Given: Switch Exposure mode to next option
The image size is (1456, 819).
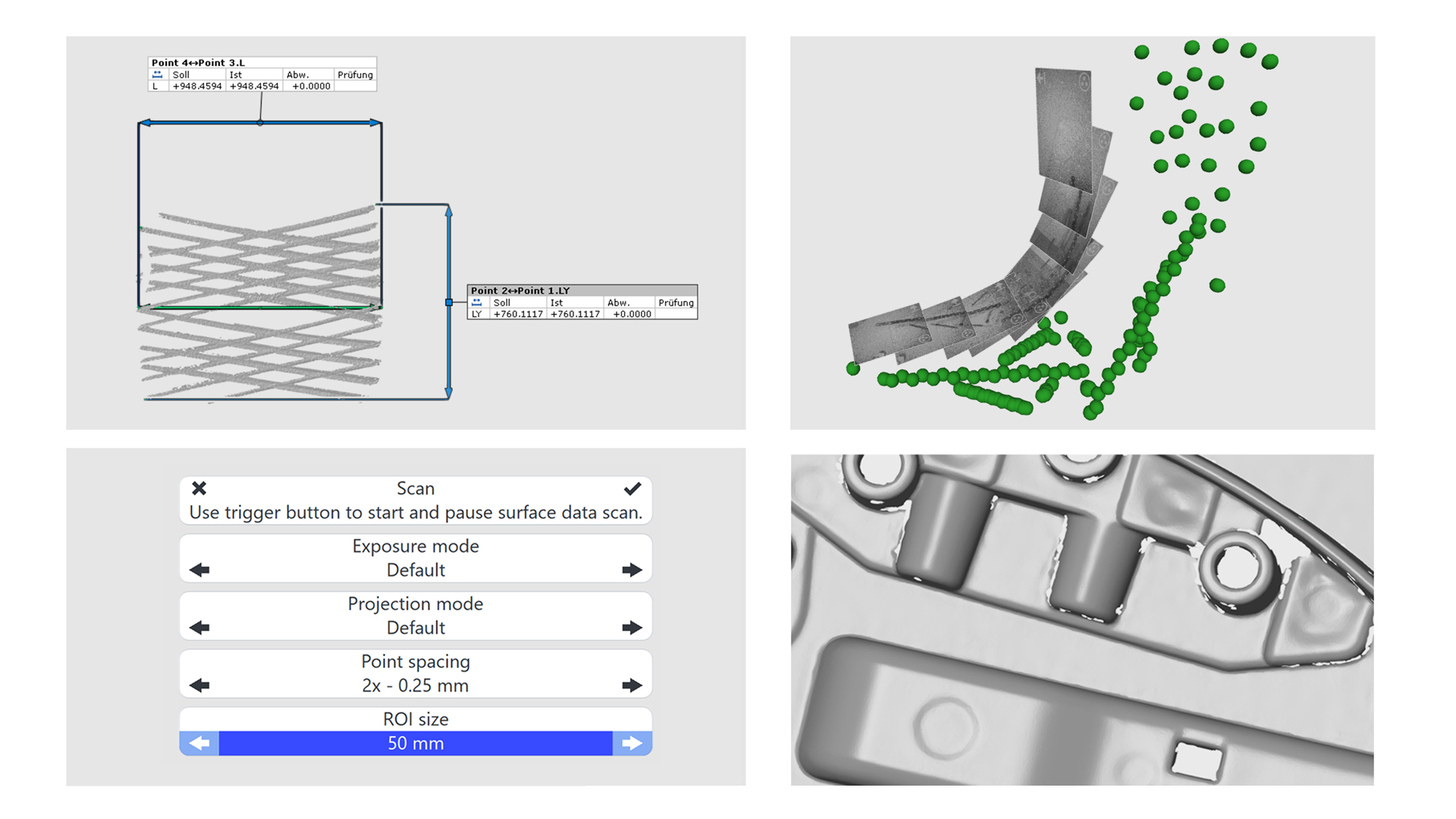Looking at the screenshot, I should [x=632, y=570].
